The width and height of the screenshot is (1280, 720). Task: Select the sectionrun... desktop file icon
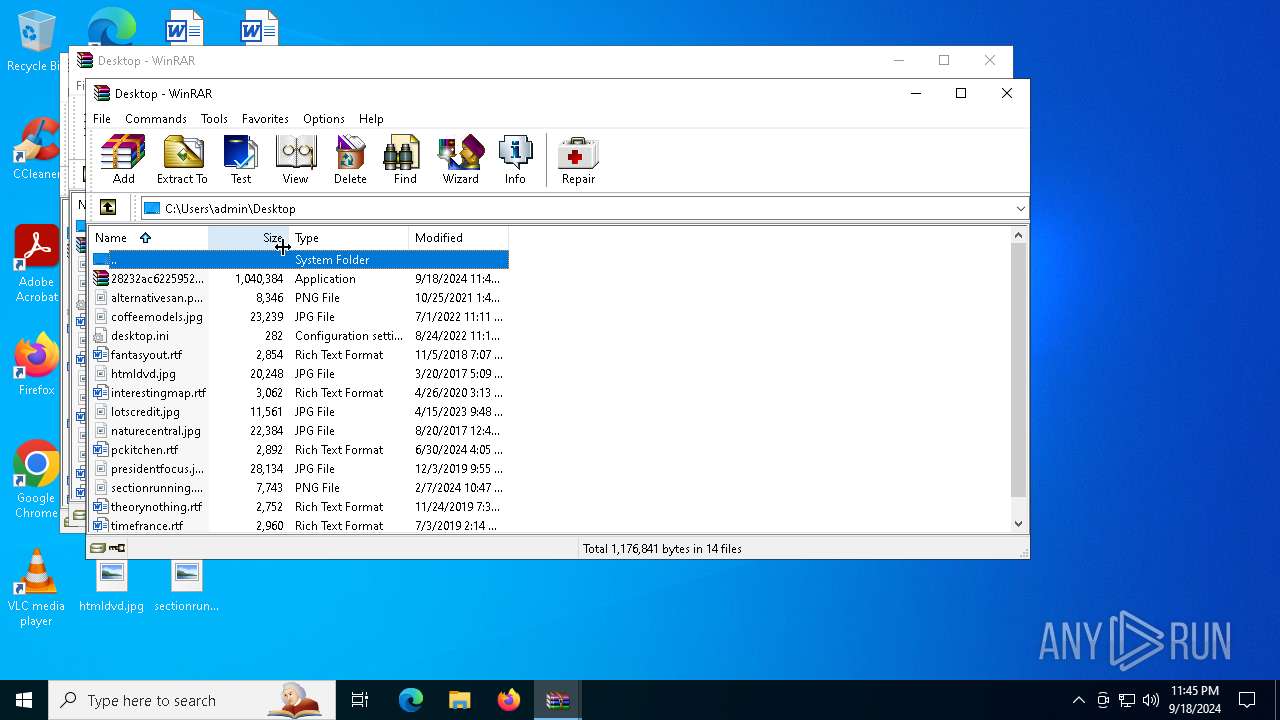pyautogui.click(x=186, y=586)
